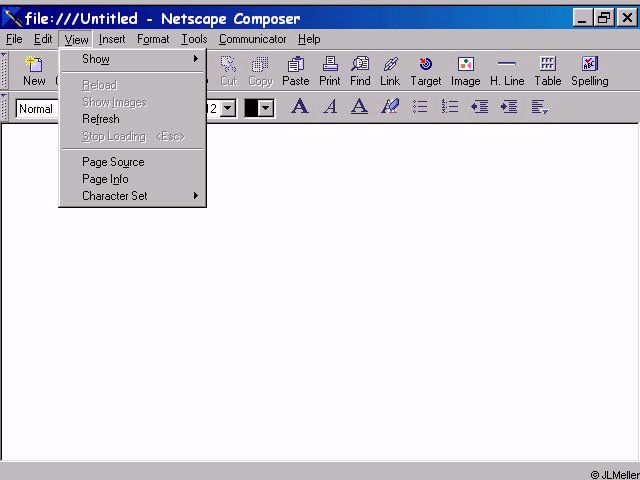
Task: Click the disabled Show Images entry
Action: point(132,102)
